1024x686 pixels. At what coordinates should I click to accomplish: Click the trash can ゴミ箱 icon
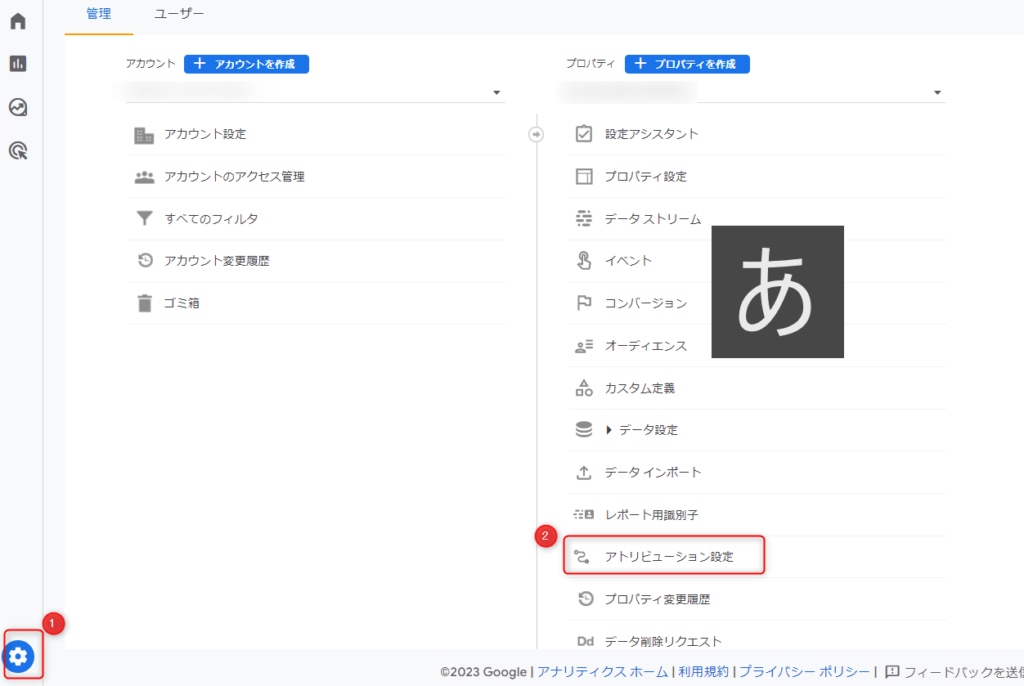(145, 303)
